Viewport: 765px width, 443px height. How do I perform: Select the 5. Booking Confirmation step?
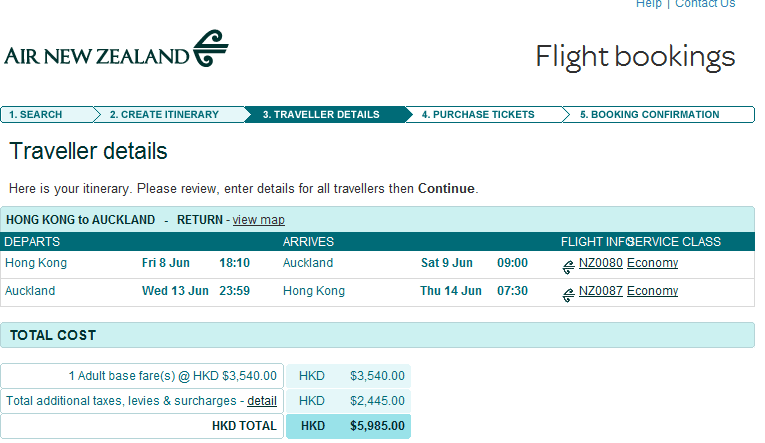click(x=649, y=115)
